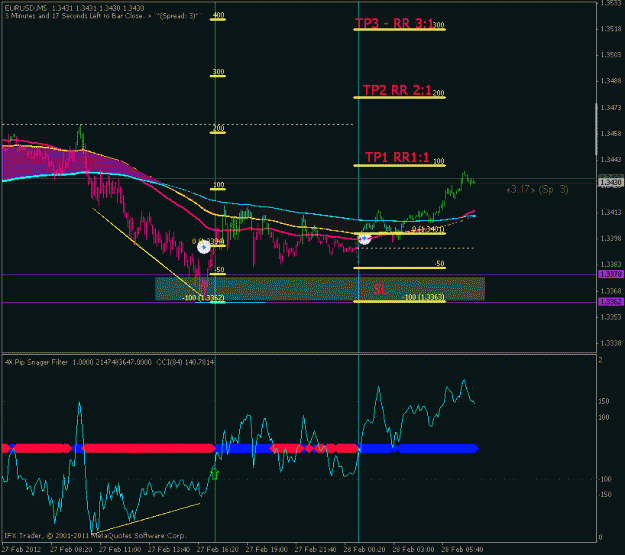Click the 1.3338 price axis label
Screen dimensions: 625x555
click(611, 343)
